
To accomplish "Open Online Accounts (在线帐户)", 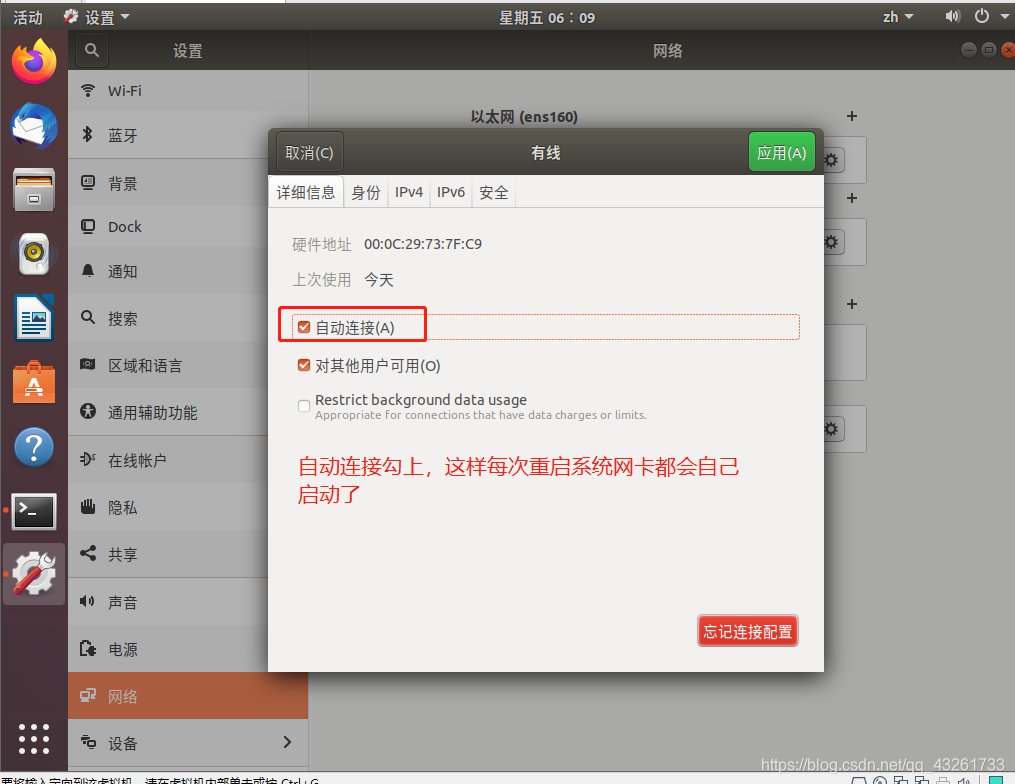I will [x=188, y=460].
